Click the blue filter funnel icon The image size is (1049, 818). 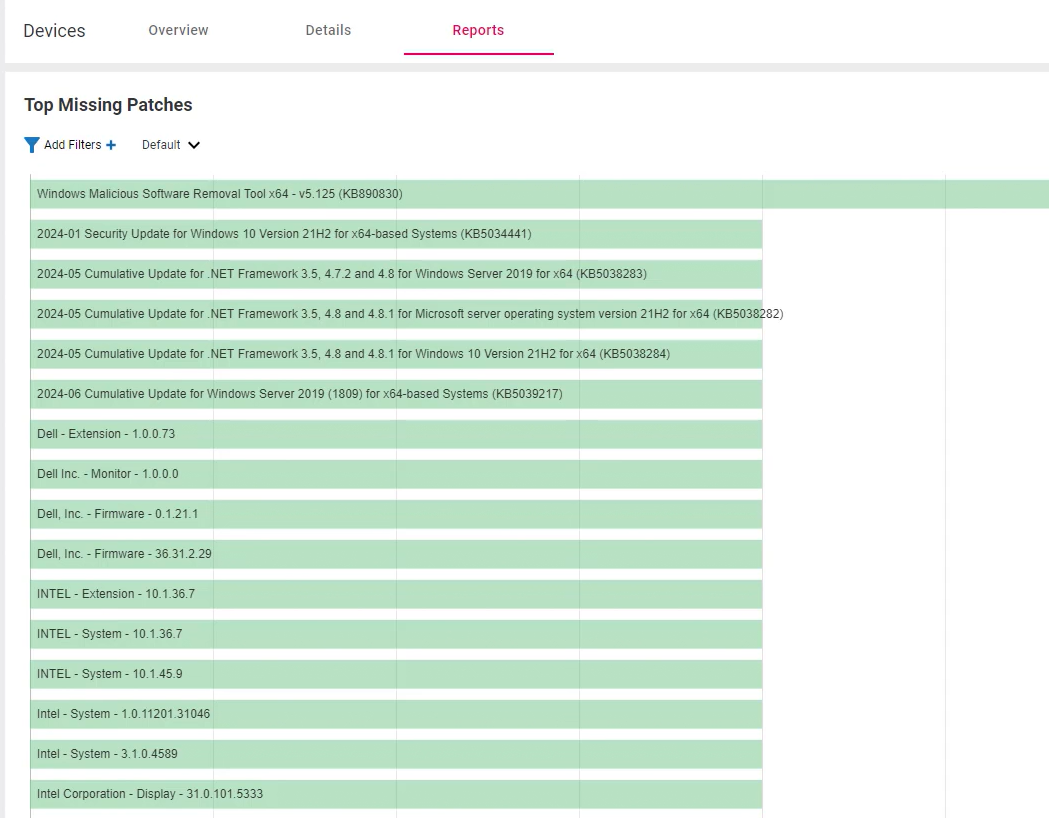(31, 145)
